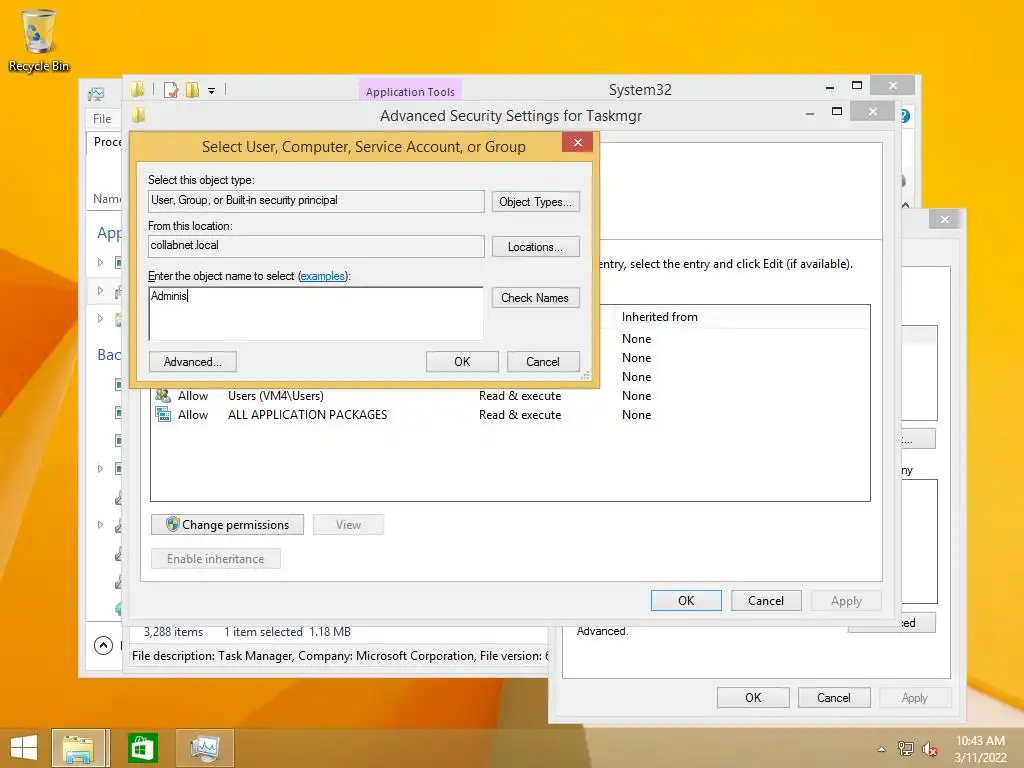
Task: Click Apply in Advanced Security Settings
Action: pos(846,601)
